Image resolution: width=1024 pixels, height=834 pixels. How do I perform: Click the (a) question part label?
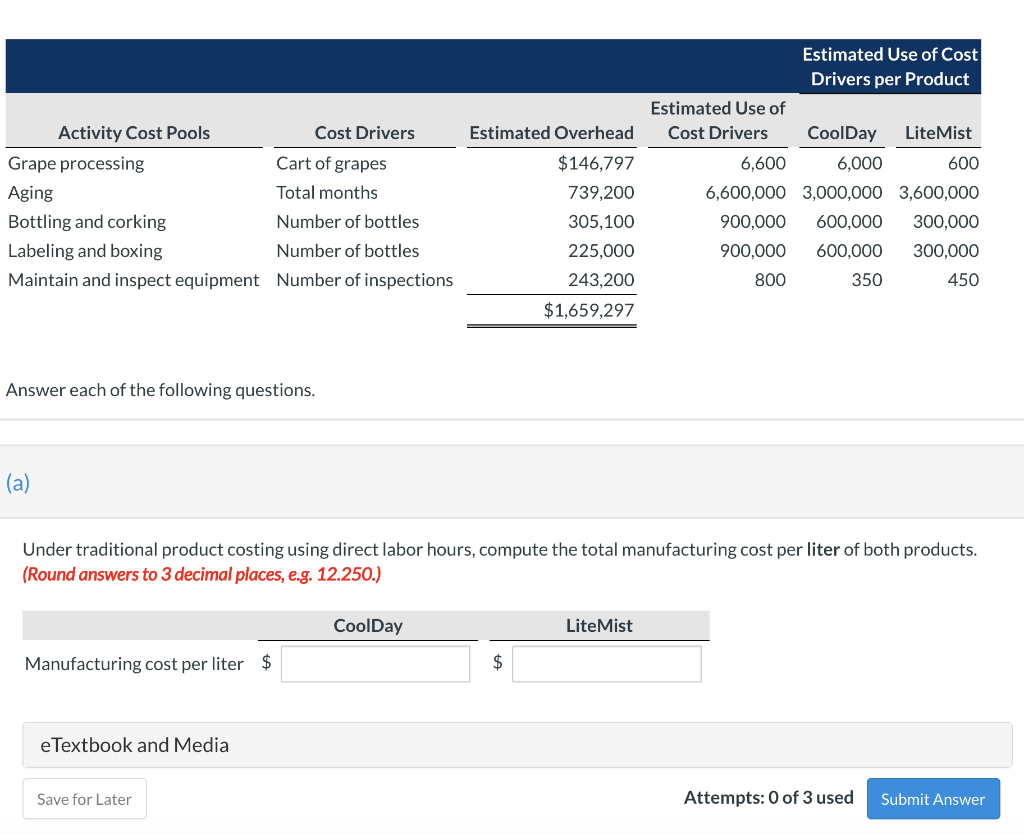tap(18, 483)
